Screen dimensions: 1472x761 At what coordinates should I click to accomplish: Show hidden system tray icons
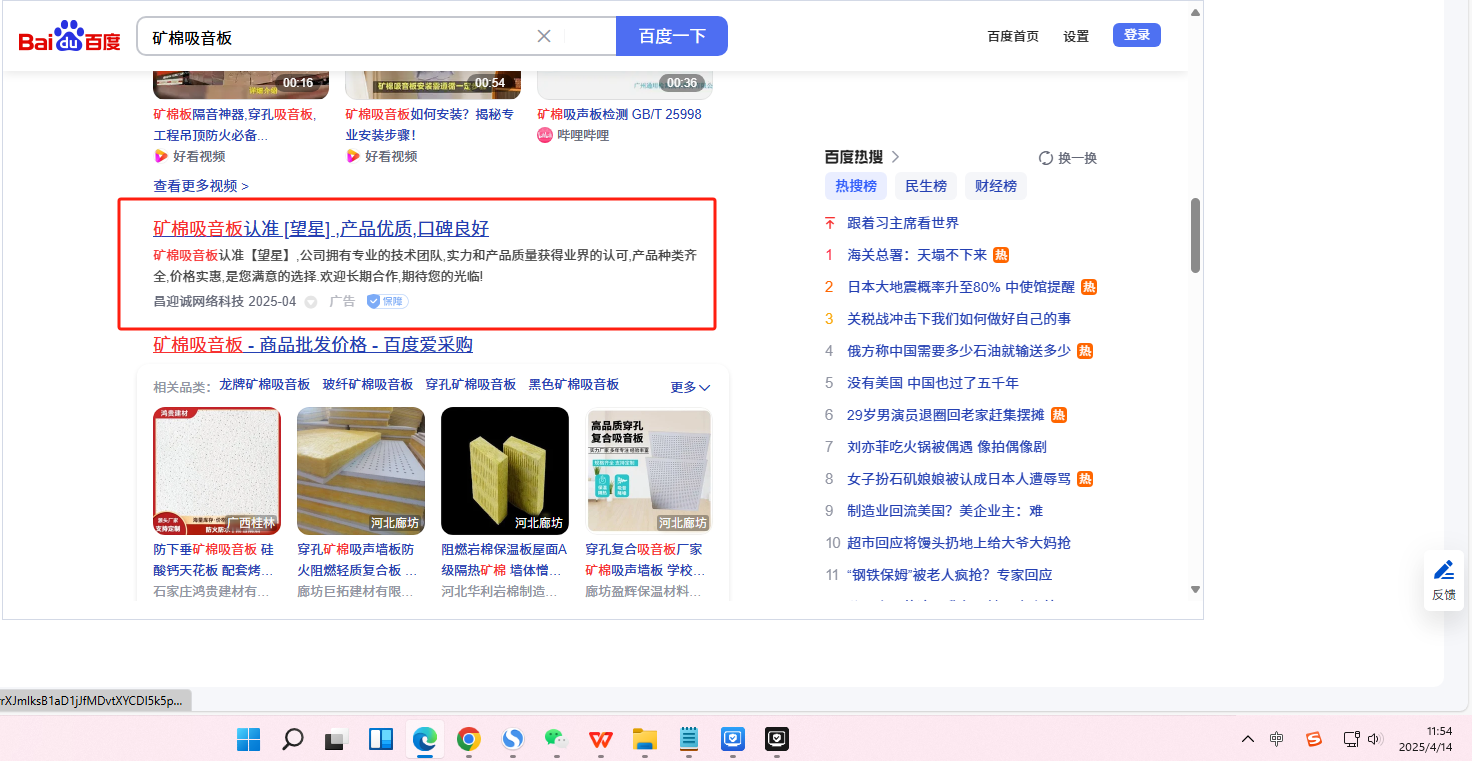[1247, 739]
